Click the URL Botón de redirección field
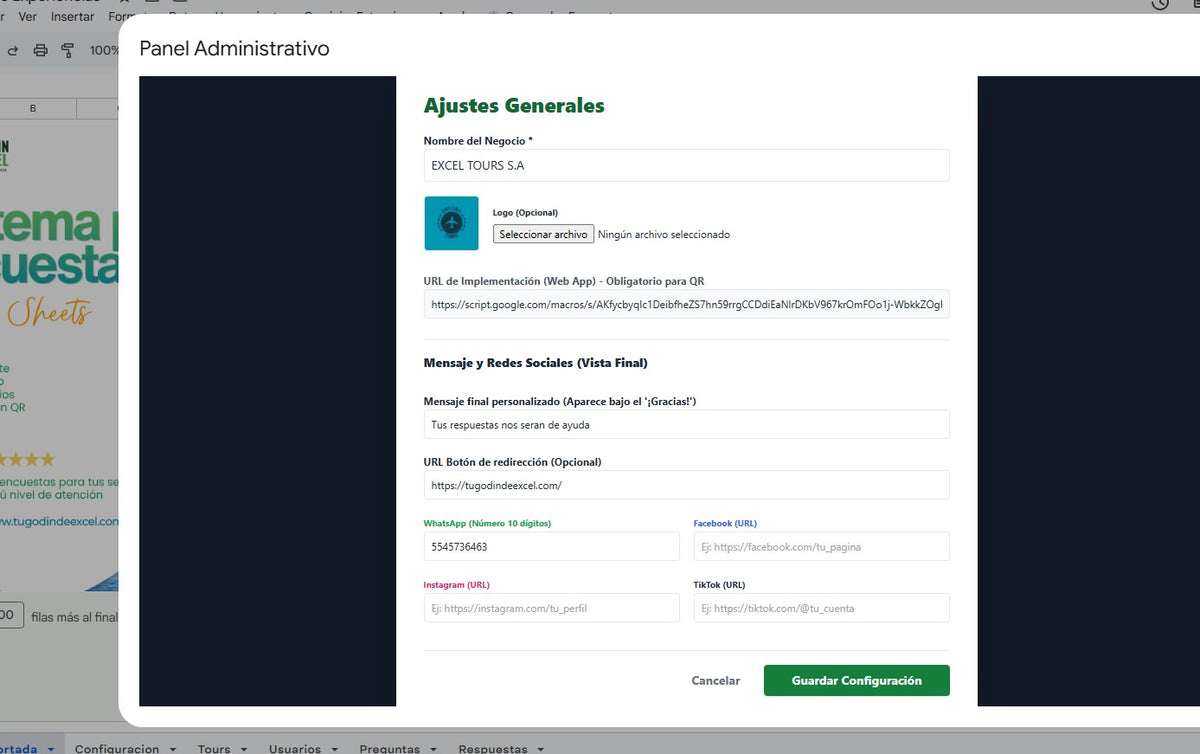The width and height of the screenshot is (1200, 754). pyautogui.click(x=687, y=485)
